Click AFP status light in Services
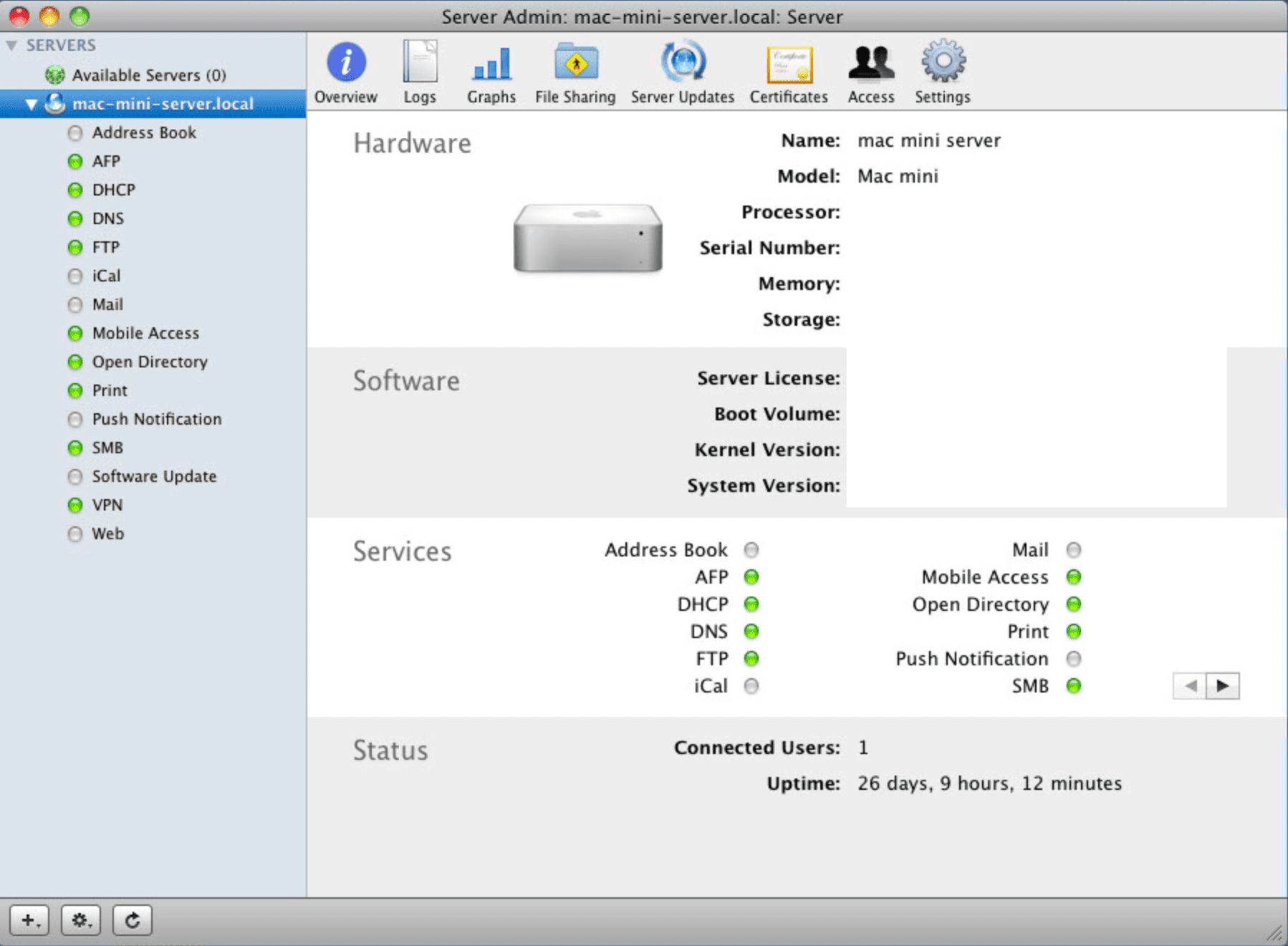The image size is (1288, 946). click(x=751, y=577)
